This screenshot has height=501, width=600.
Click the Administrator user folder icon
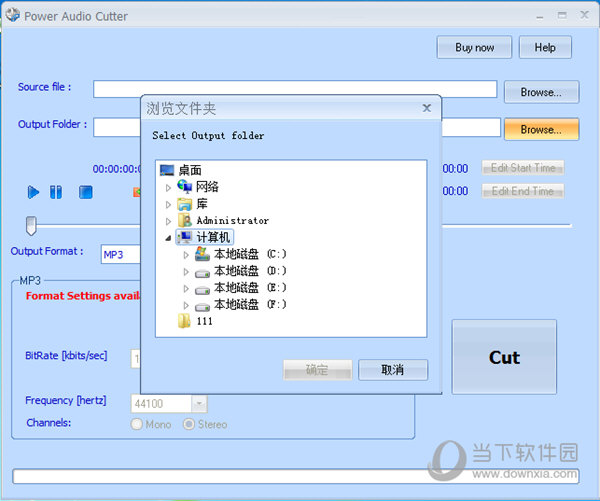[185, 220]
